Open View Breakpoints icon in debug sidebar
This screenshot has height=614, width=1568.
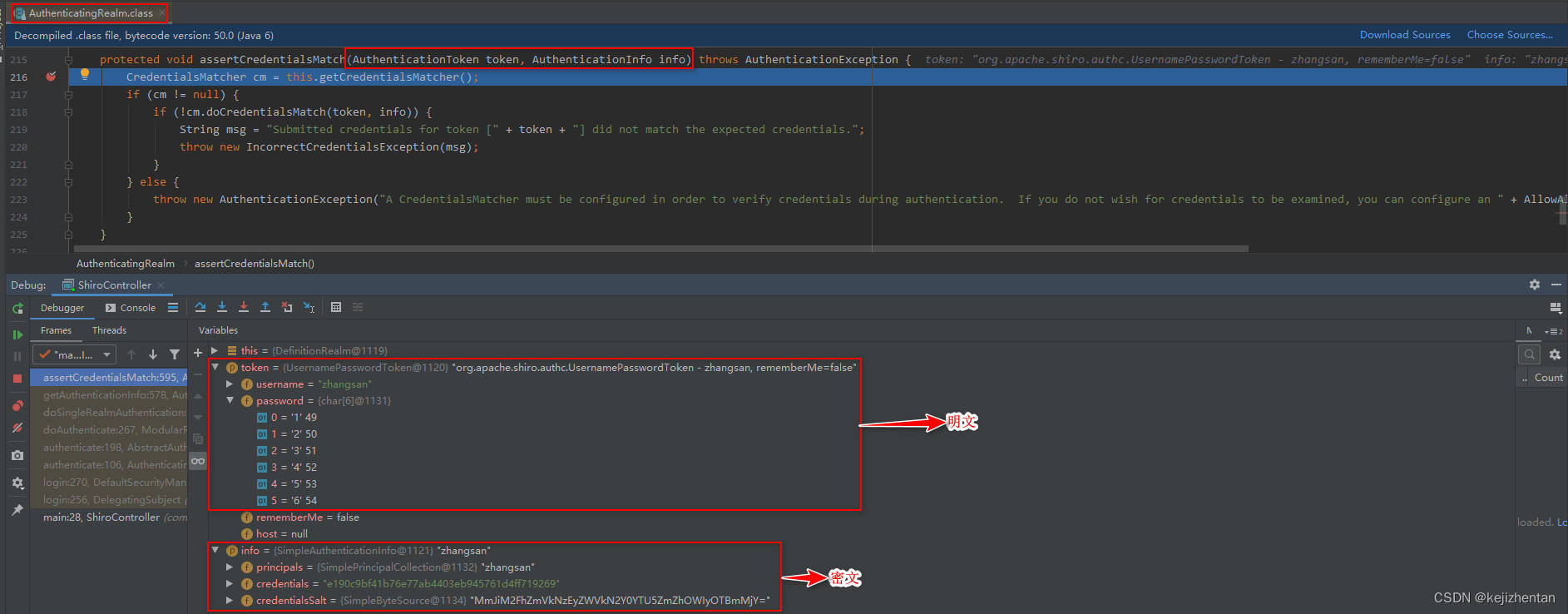(x=17, y=406)
